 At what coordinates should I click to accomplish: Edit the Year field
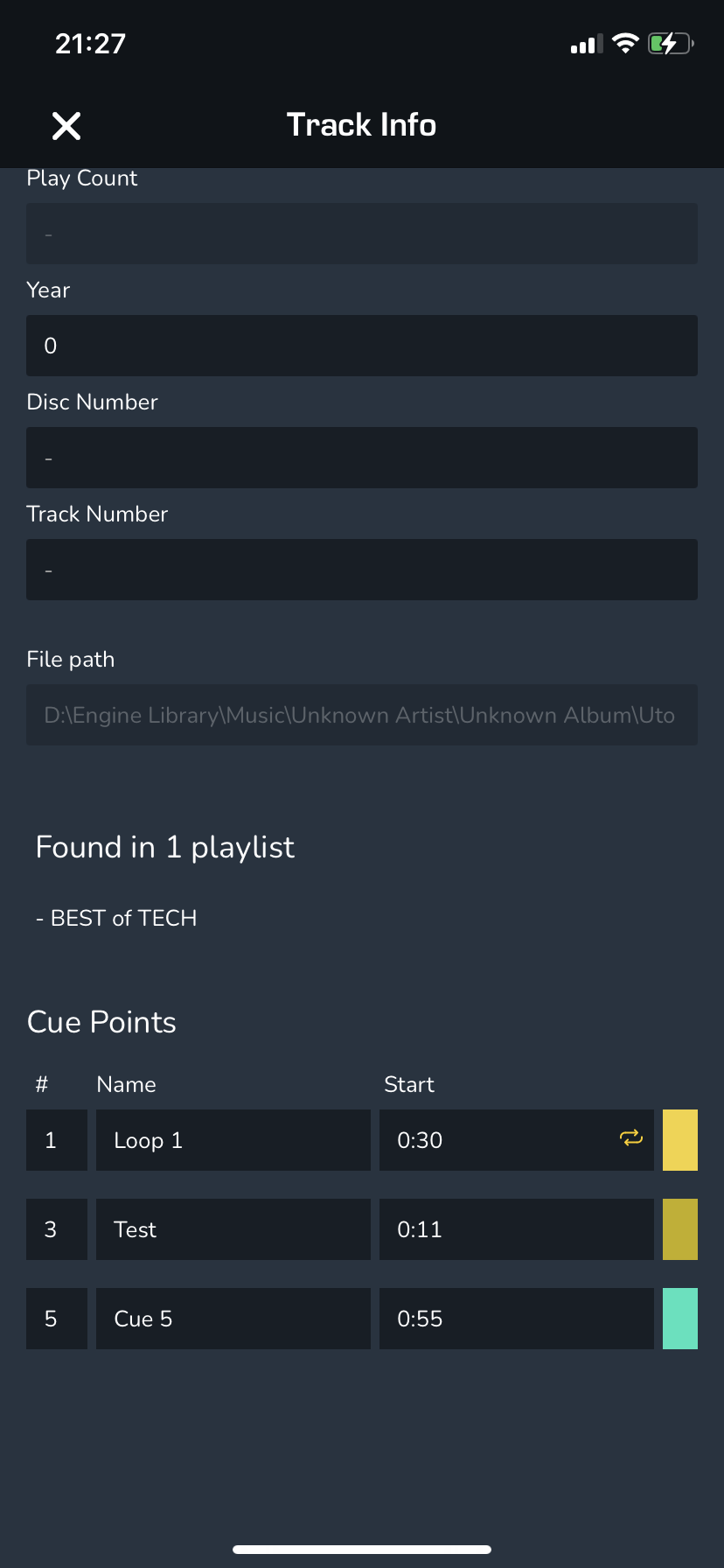point(362,346)
